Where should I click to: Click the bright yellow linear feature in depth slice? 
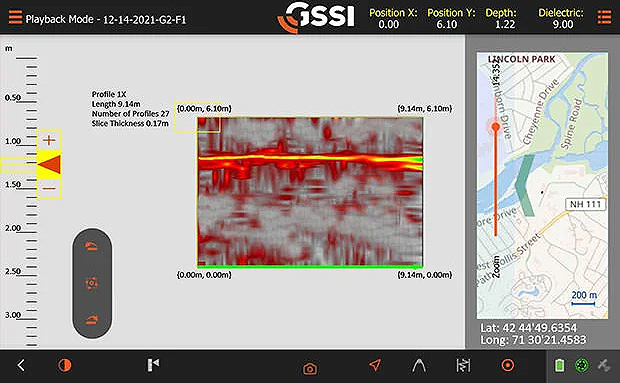click(x=310, y=158)
